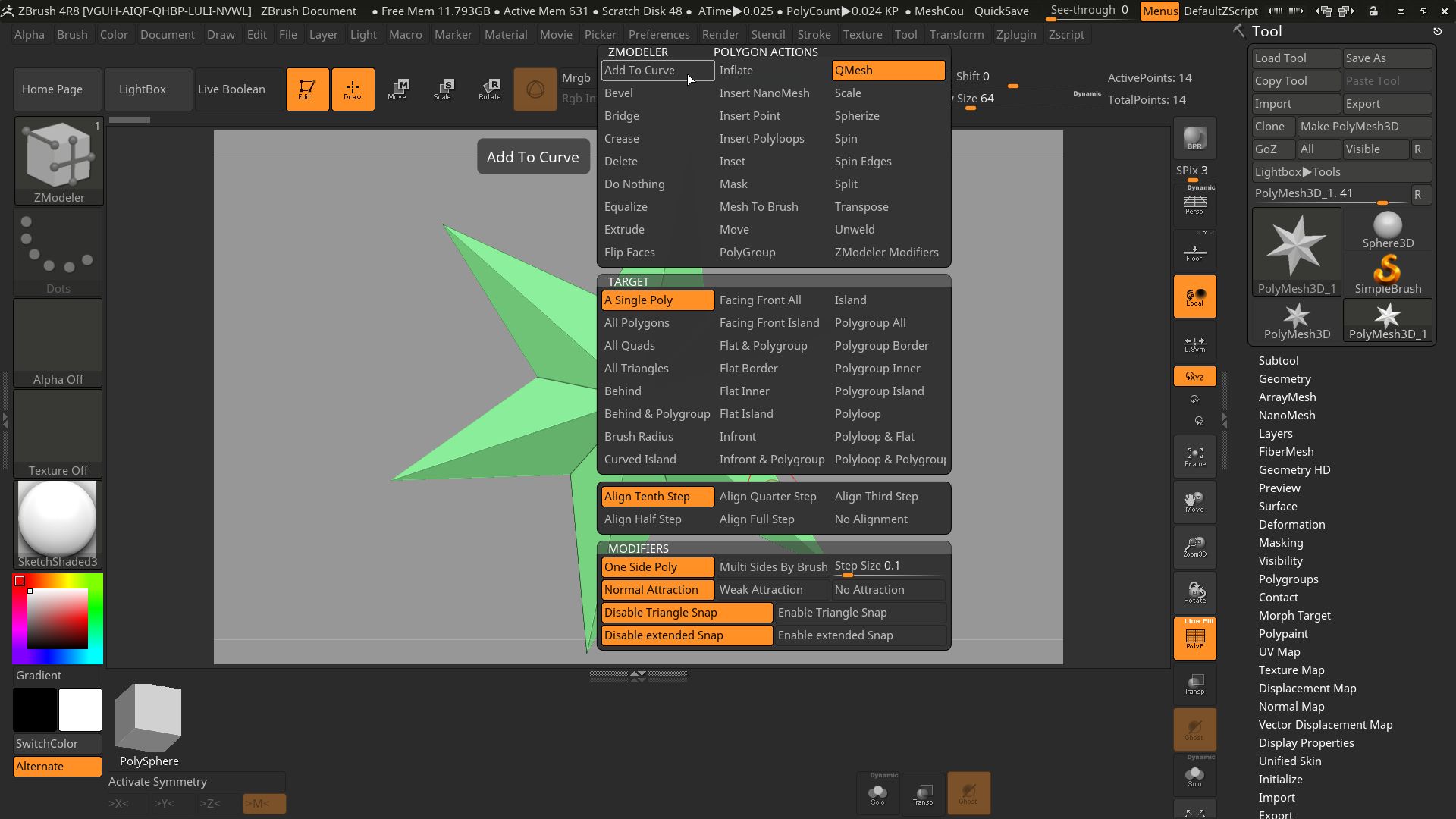Image resolution: width=1456 pixels, height=819 pixels.
Task: Select the Scale mode toolbar icon
Action: click(443, 89)
